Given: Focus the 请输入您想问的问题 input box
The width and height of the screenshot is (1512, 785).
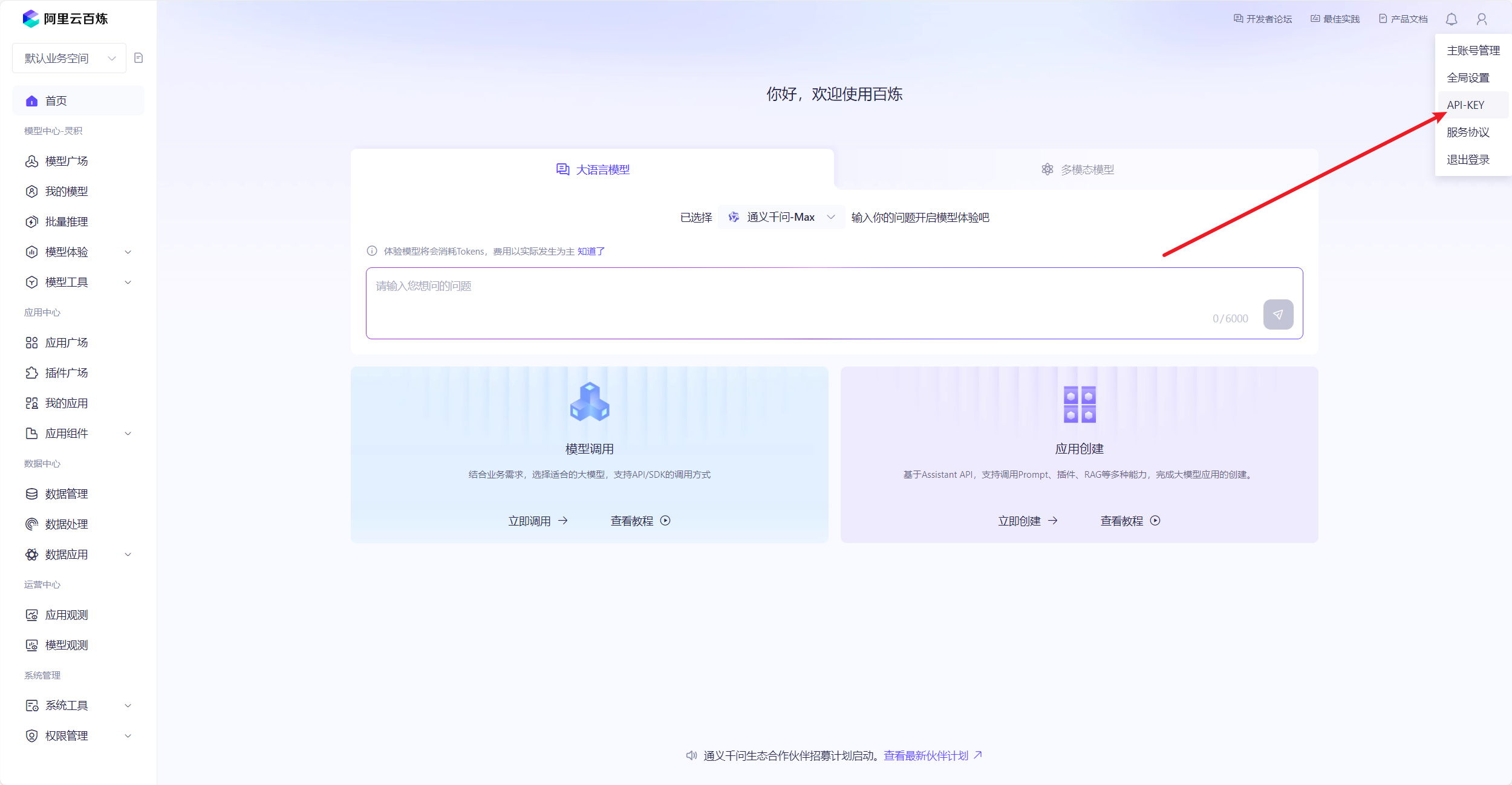Looking at the screenshot, I should [835, 303].
